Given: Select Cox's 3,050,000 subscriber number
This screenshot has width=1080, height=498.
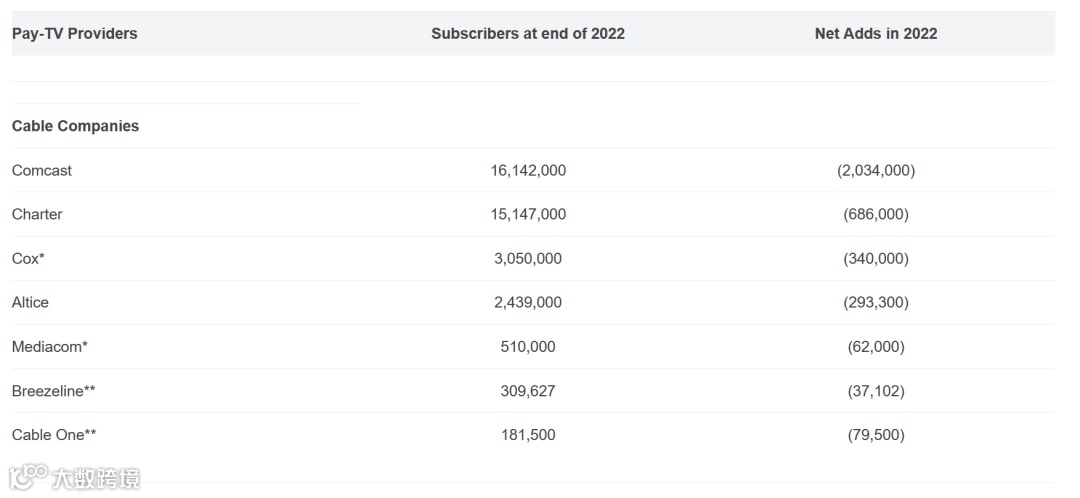Looking at the screenshot, I should tap(528, 258).
